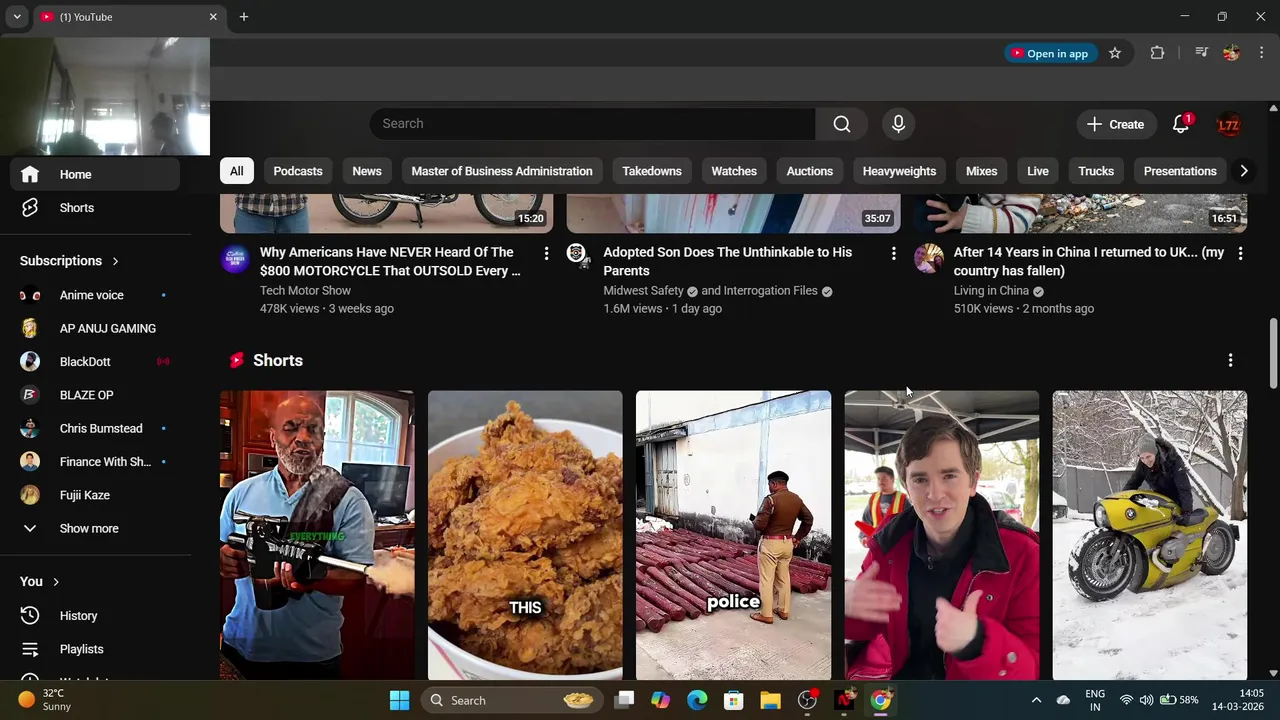1280x720 pixels.
Task: Click the Create button
Action: point(1115,124)
